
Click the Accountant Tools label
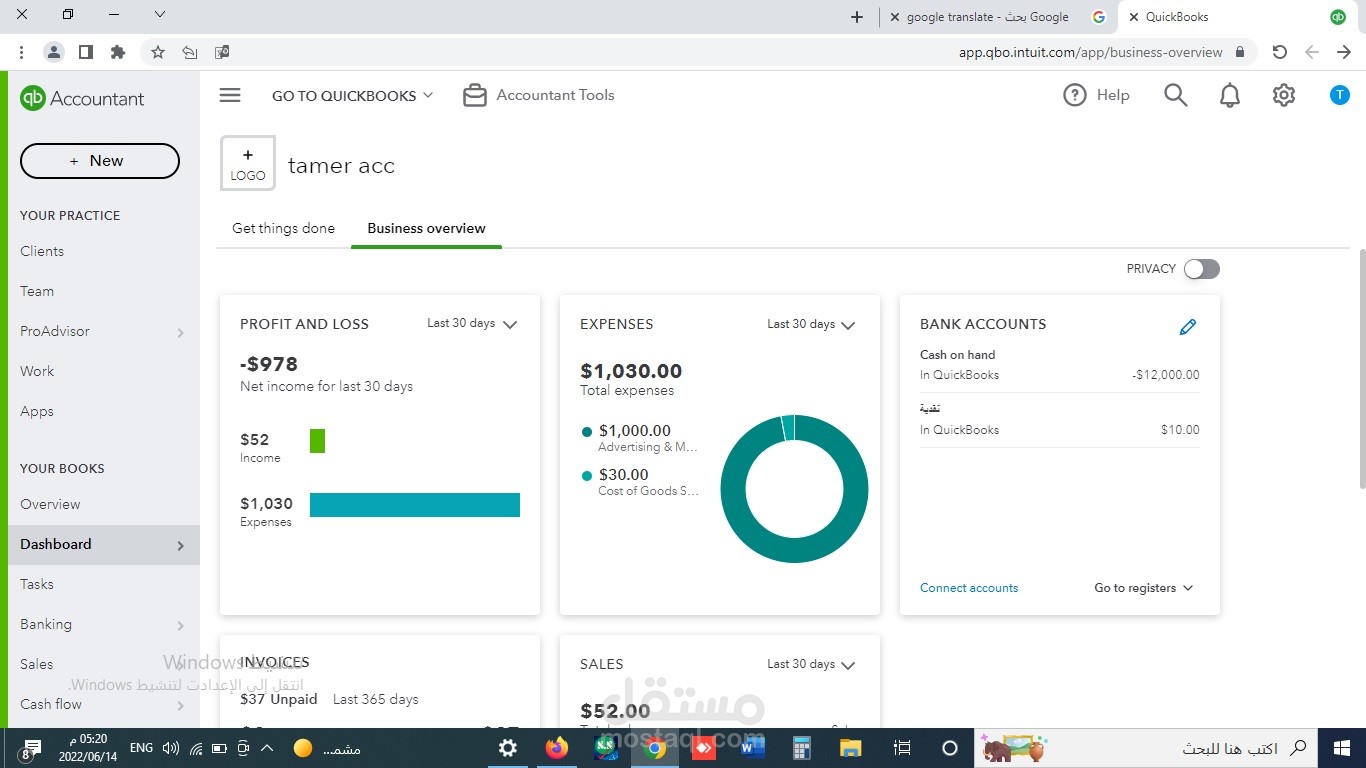[x=555, y=95]
